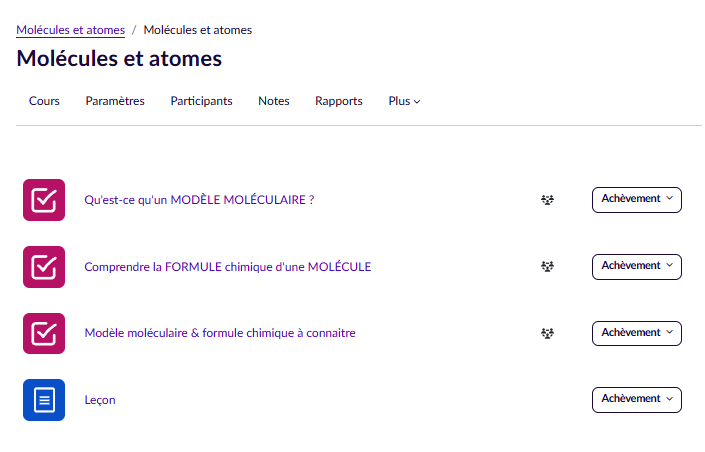
Task: Go to the Notes tab
Action: coord(273,101)
